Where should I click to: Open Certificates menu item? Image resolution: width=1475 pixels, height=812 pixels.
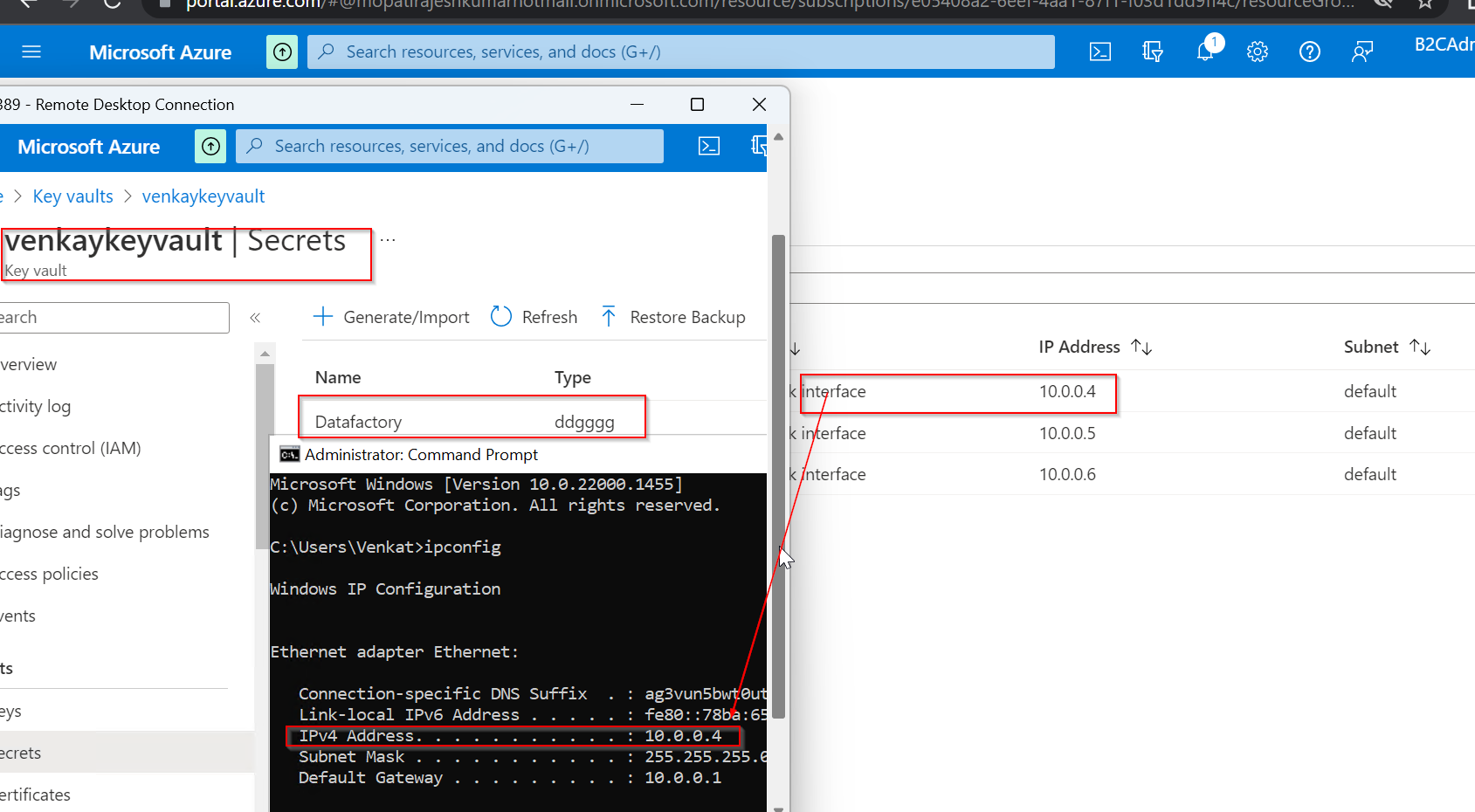[x=36, y=795]
